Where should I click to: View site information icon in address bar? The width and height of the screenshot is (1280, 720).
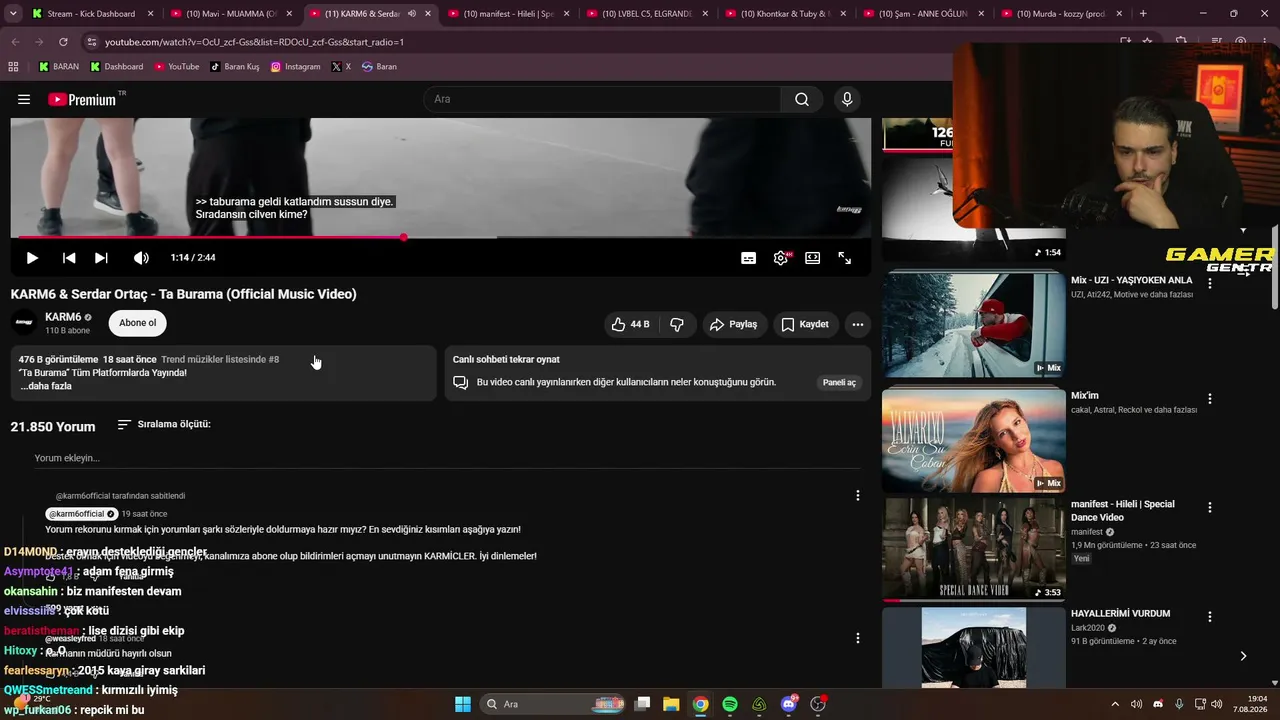pos(91,42)
